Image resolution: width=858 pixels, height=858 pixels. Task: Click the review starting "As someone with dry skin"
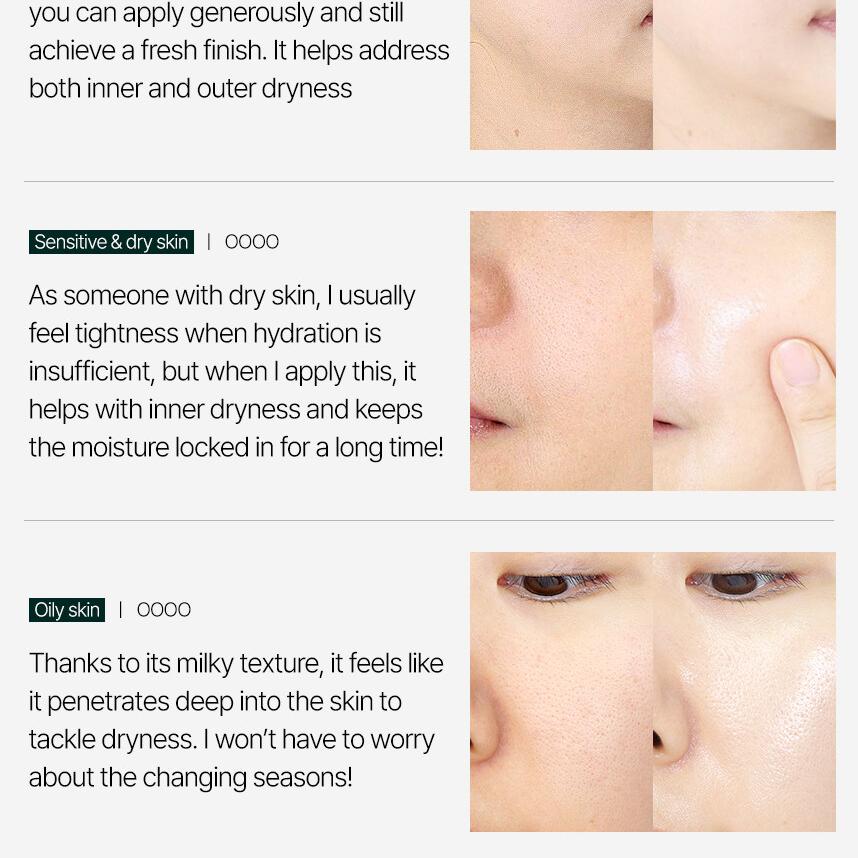click(x=236, y=372)
